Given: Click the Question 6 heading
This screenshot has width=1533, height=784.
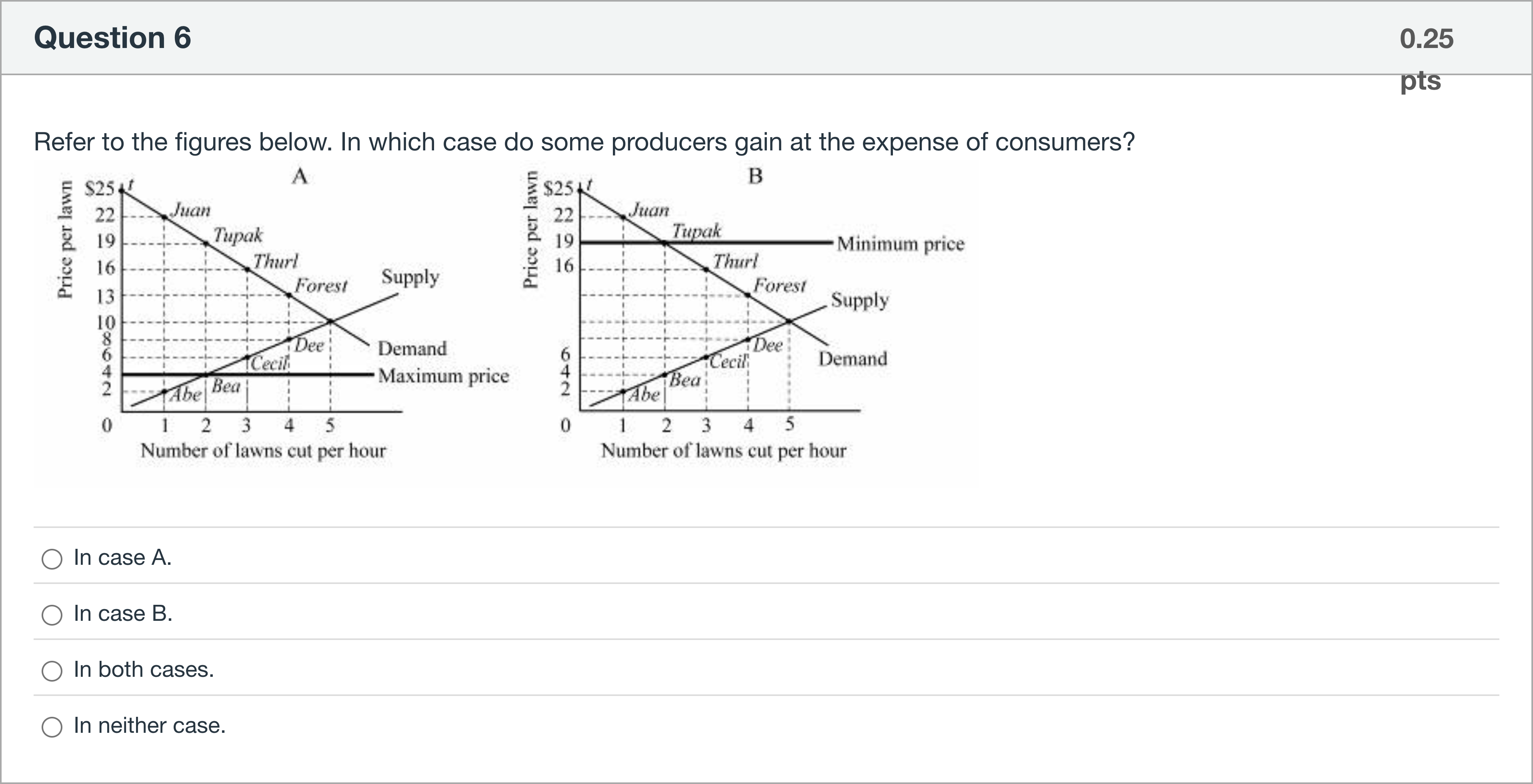Looking at the screenshot, I should point(112,38).
